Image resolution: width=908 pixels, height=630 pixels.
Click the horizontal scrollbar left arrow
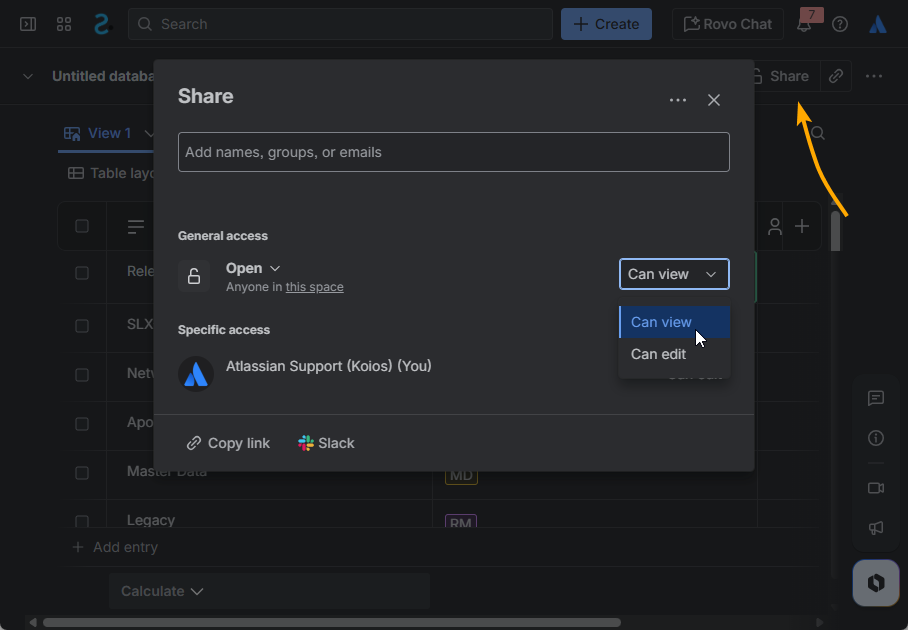pyautogui.click(x=33, y=622)
